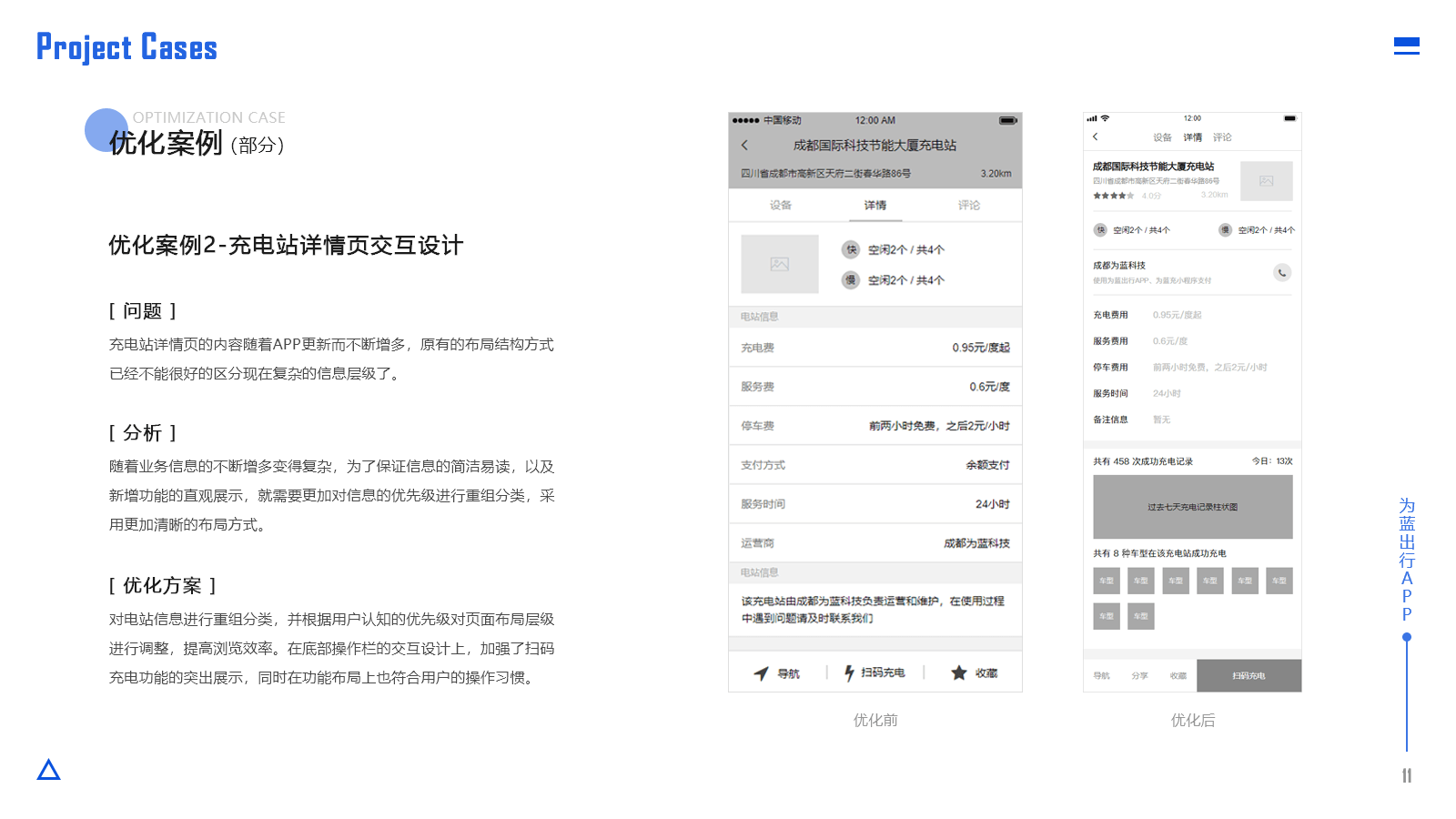Click the blue dot on the vertical page indicator
The width and height of the screenshot is (1456, 819).
tap(1407, 637)
